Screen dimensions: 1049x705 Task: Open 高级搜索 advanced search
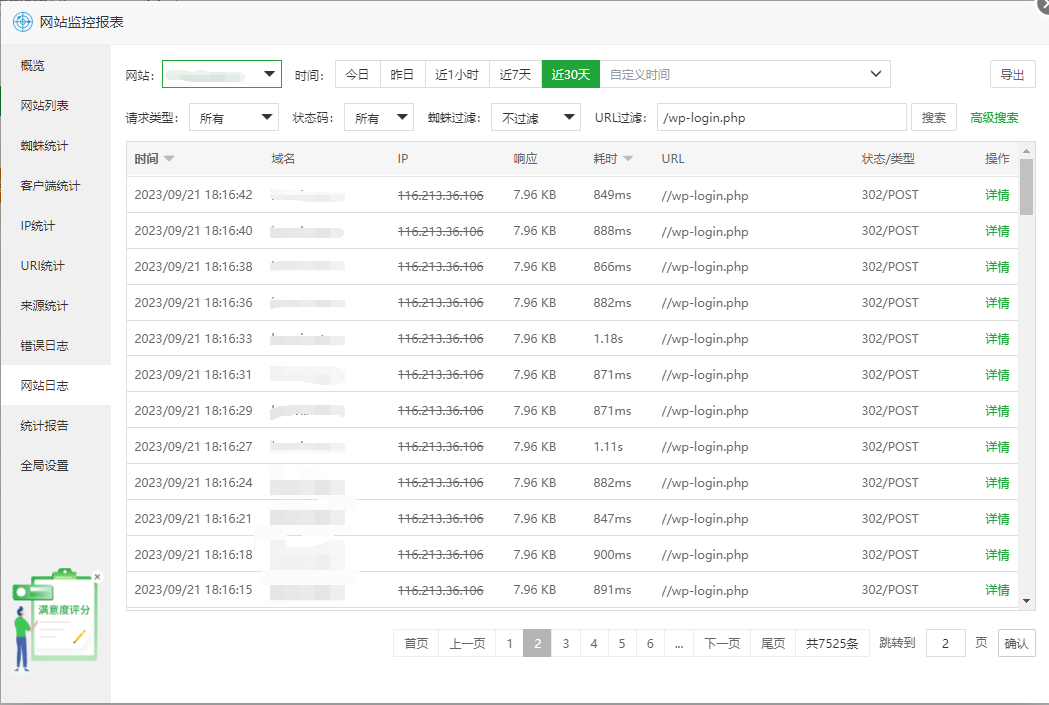994,118
